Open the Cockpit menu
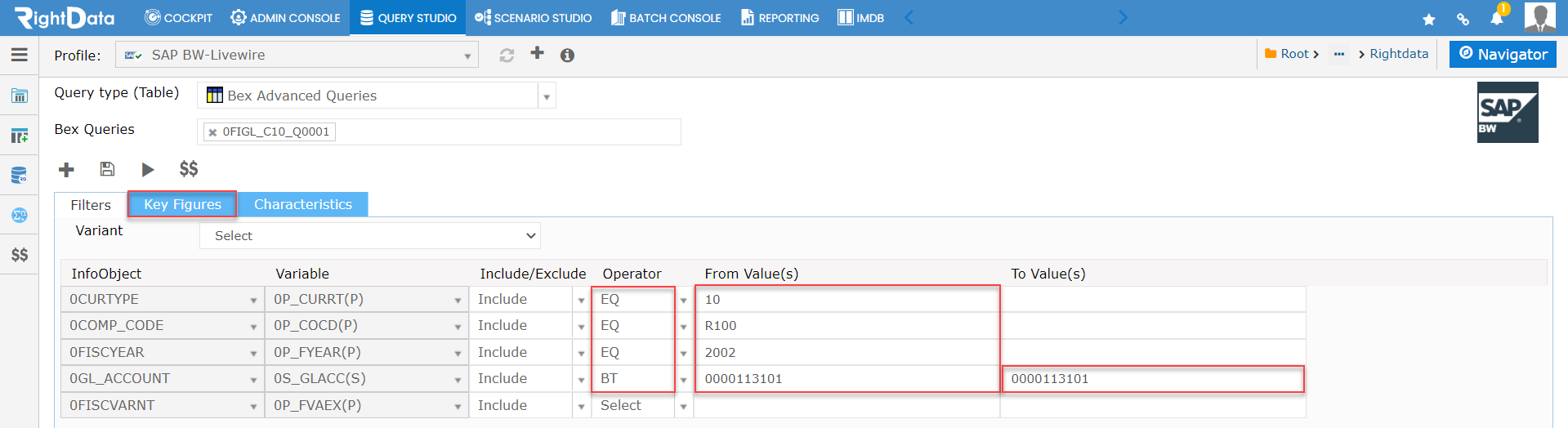The image size is (1568, 428). (178, 18)
